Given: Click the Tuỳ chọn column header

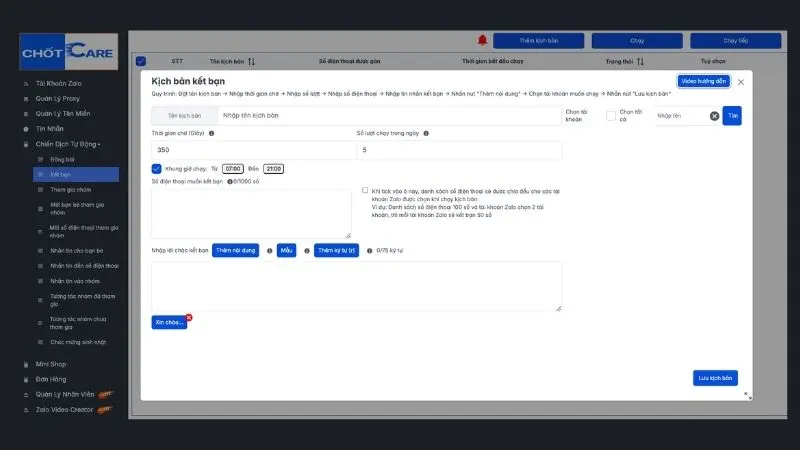Looking at the screenshot, I should [713, 61].
